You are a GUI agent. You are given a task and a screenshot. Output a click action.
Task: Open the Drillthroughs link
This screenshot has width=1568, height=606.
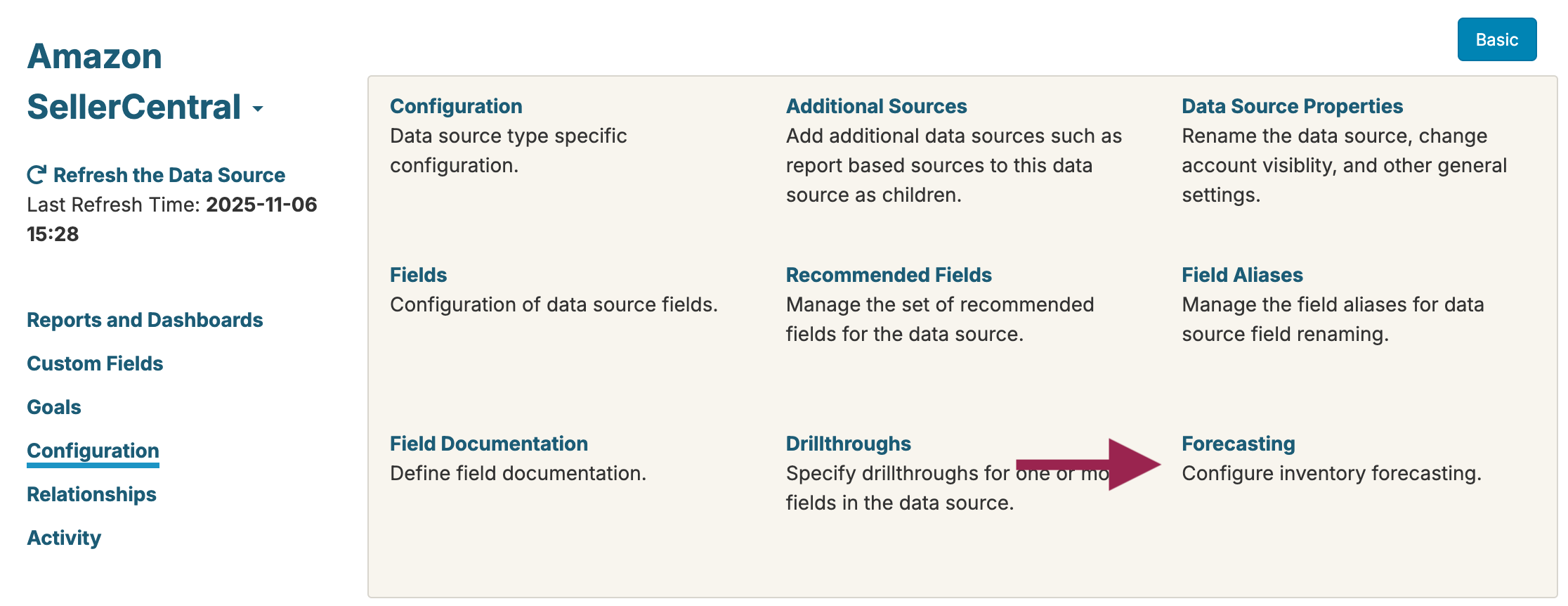pyautogui.click(x=848, y=444)
